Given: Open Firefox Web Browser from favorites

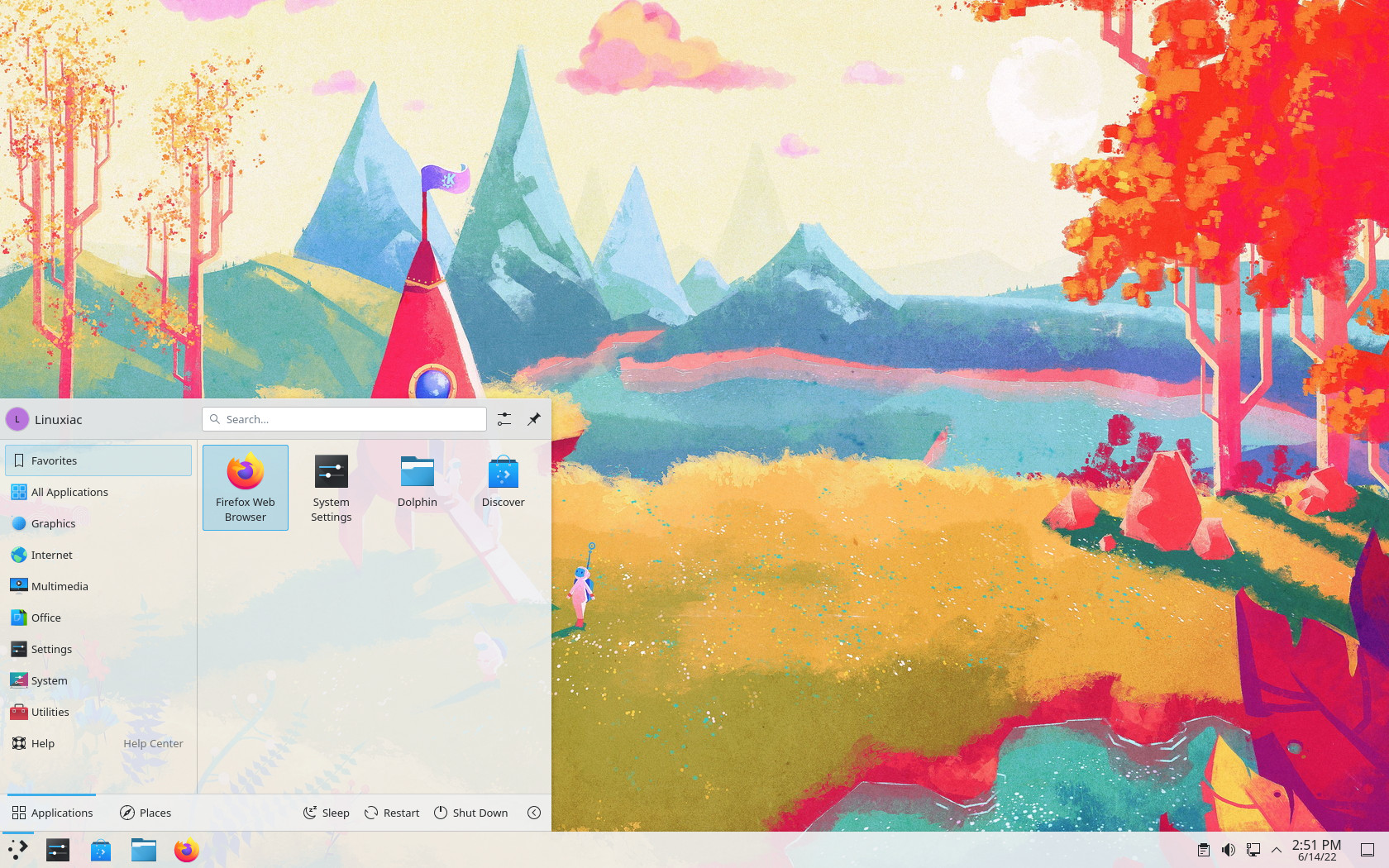Looking at the screenshot, I should (246, 488).
